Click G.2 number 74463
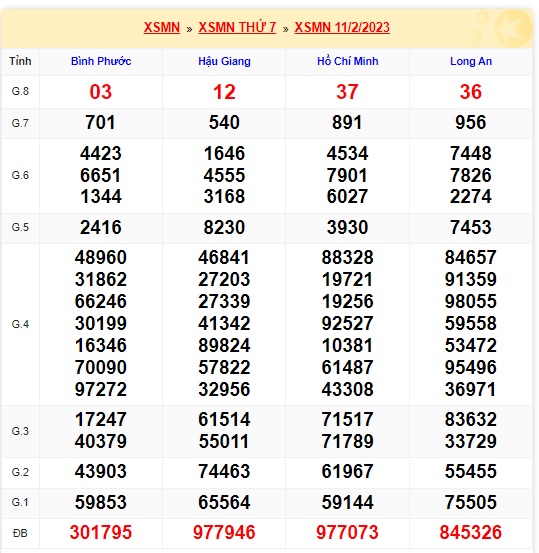Screen dimensions: 539x553 [x=224, y=472]
